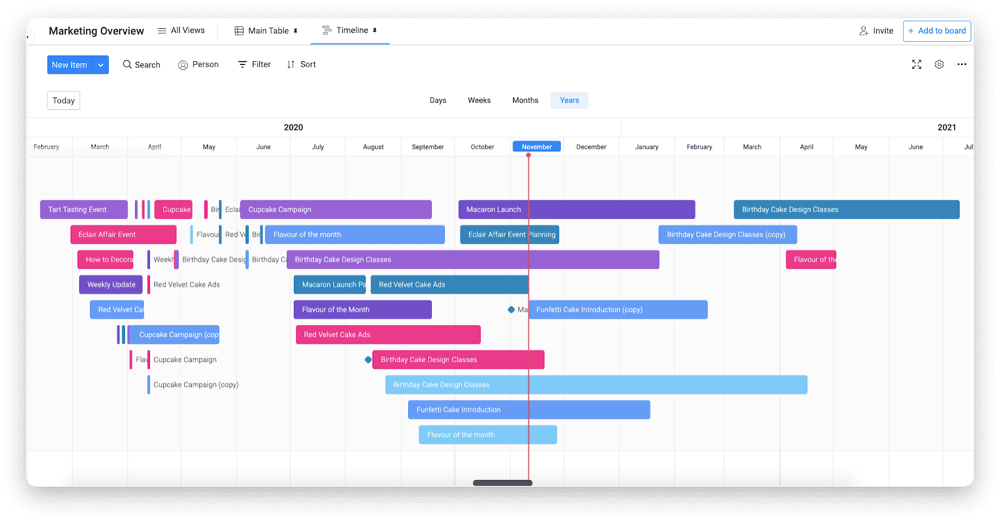Image resolution: width=1000 pixels, height=521 pixels.
Task: Switch timeline scale to Months
Action: click(525, 100)
